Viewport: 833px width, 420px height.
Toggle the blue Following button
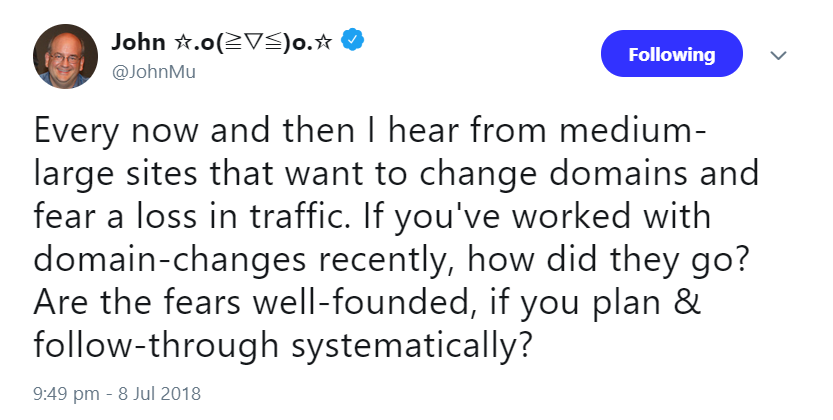671,54
